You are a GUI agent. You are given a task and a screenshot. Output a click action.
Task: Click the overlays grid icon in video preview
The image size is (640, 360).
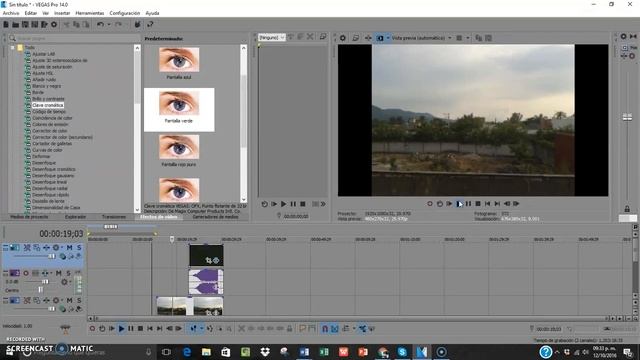(459, 38)
